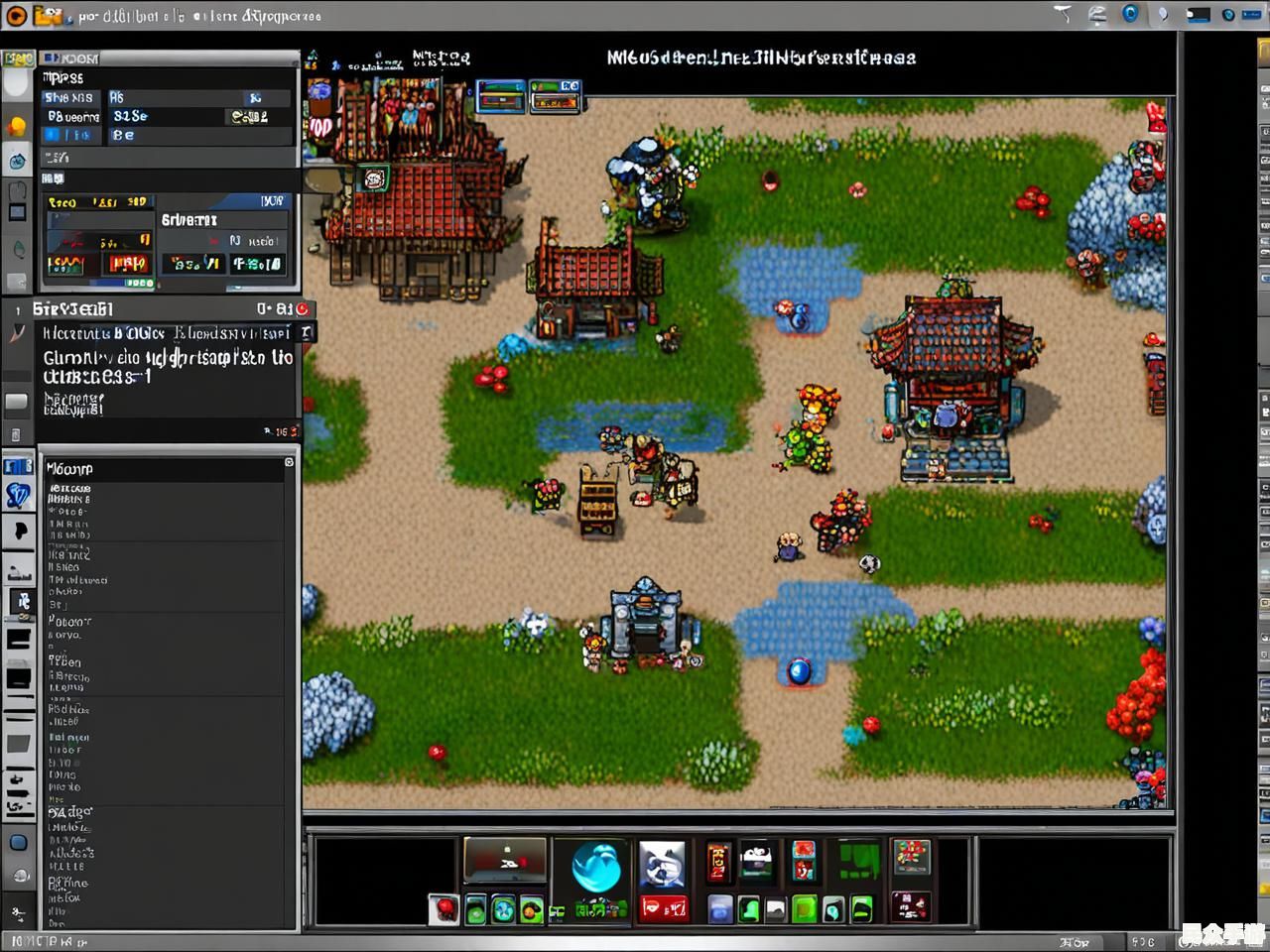Viewport: 1270px width, 952px height.
Task: Open the second orange thumbnail tab above map
Action: click(555, 96)
